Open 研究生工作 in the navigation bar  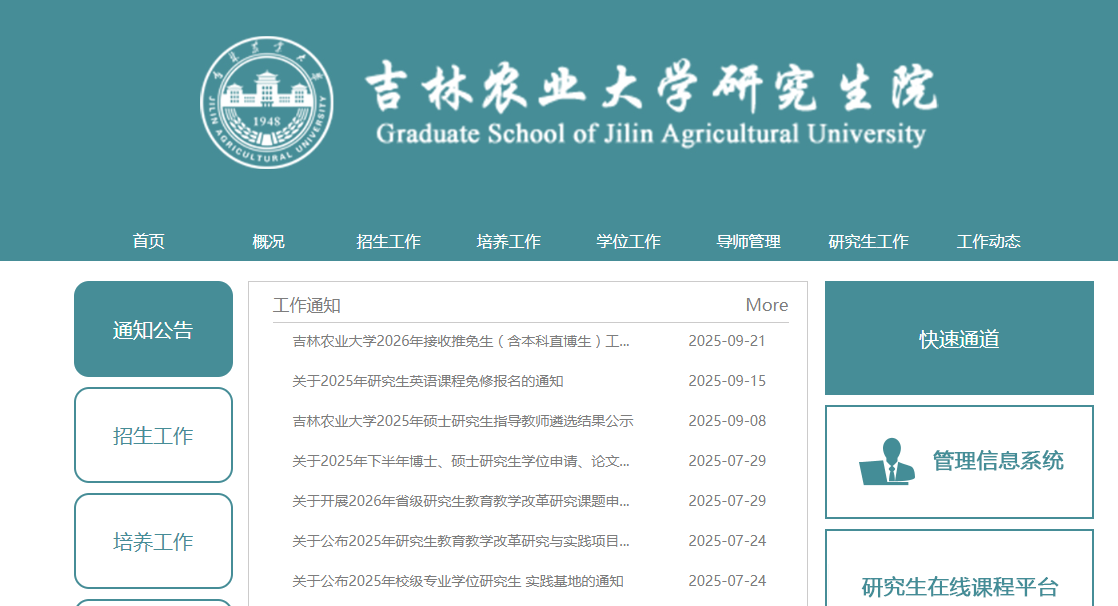tap(868, 241)
